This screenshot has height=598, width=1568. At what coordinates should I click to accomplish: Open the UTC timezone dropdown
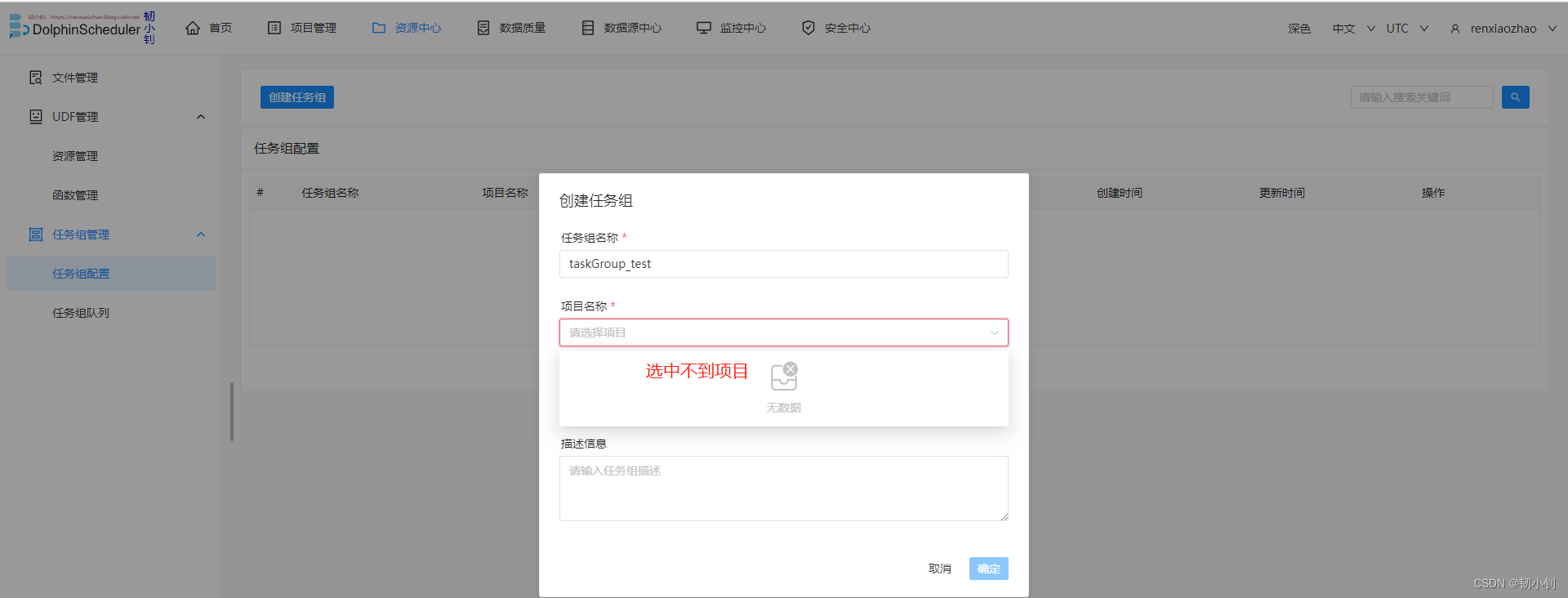(1407, 29)
